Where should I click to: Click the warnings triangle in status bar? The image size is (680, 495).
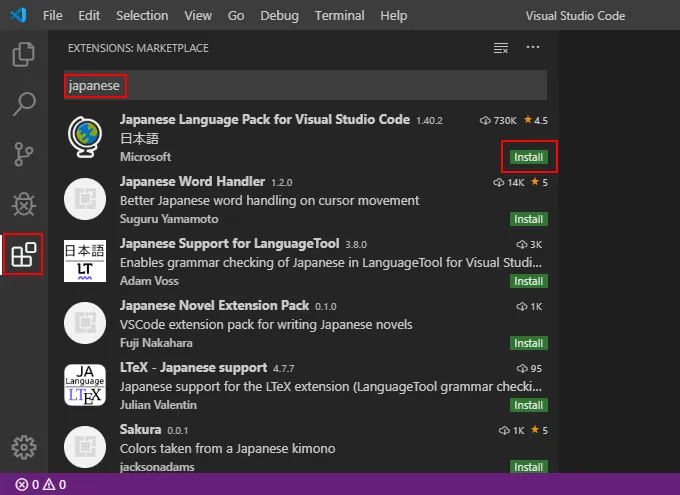pyautogui.click(x=49, y=484)
